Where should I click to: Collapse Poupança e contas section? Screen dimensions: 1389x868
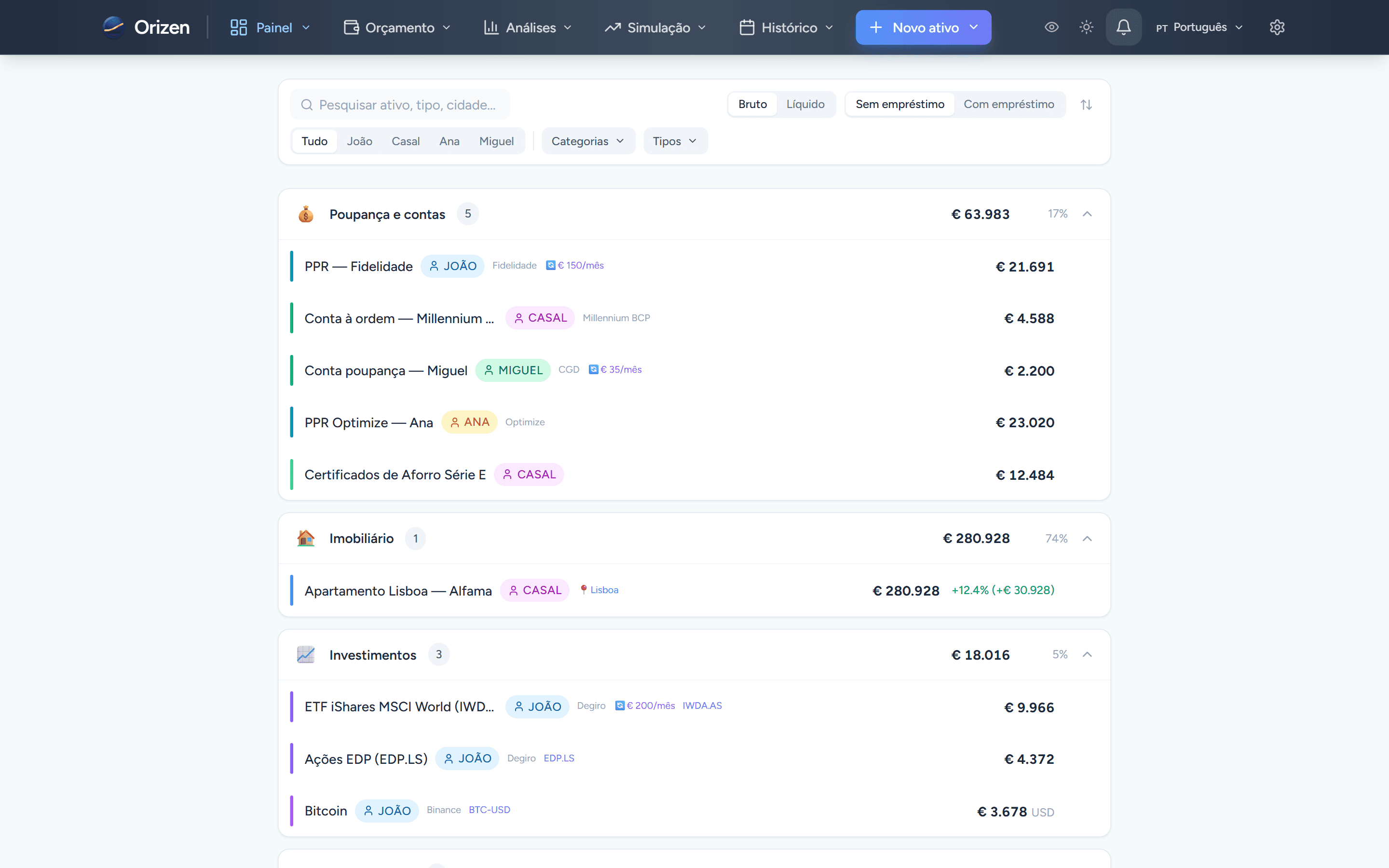click(1087, 214)
